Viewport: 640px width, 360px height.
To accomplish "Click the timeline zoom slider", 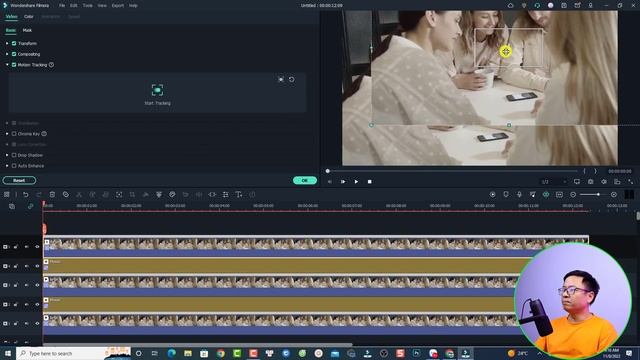I will (x=593, y=195).
